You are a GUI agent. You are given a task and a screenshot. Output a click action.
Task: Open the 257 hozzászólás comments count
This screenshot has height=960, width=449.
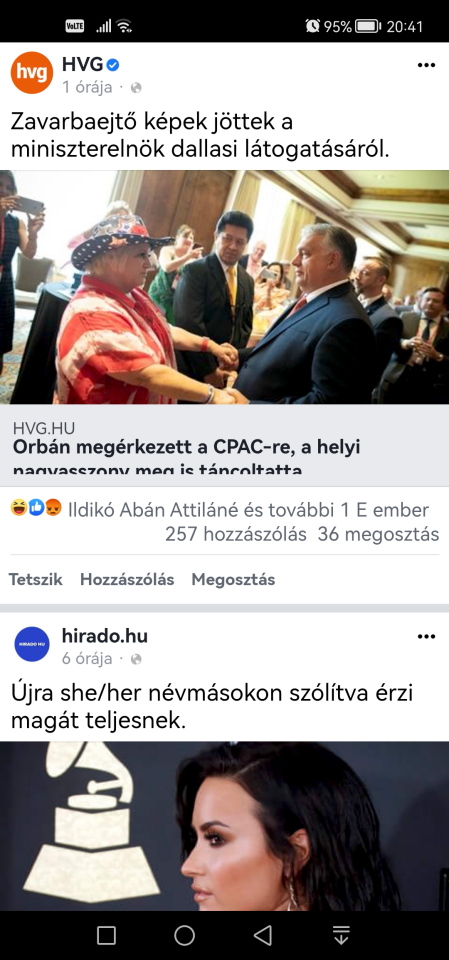[x=236, y=534]
